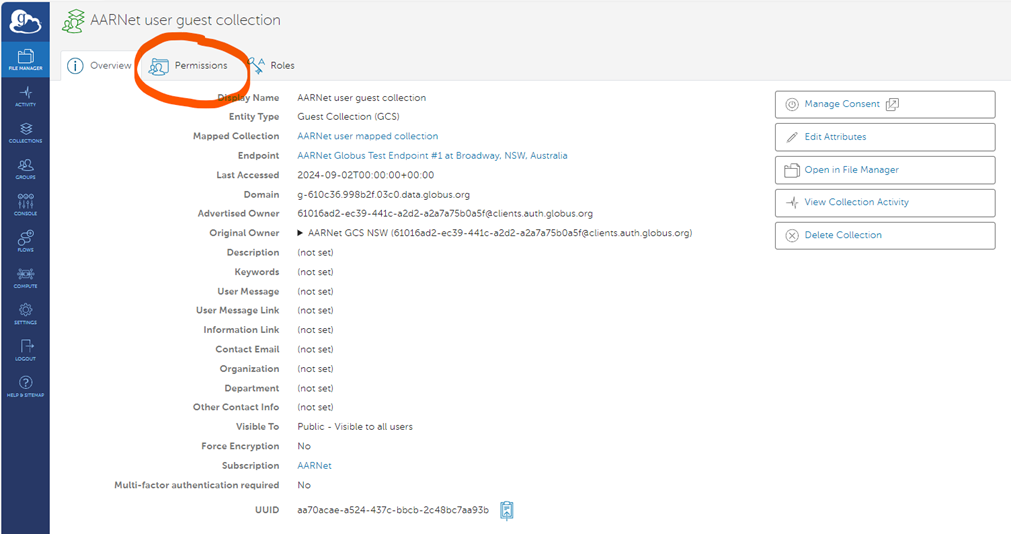Open the Console sidebar icon
The height and width of the screenshot is (534, 1011).
pos(26,205)
